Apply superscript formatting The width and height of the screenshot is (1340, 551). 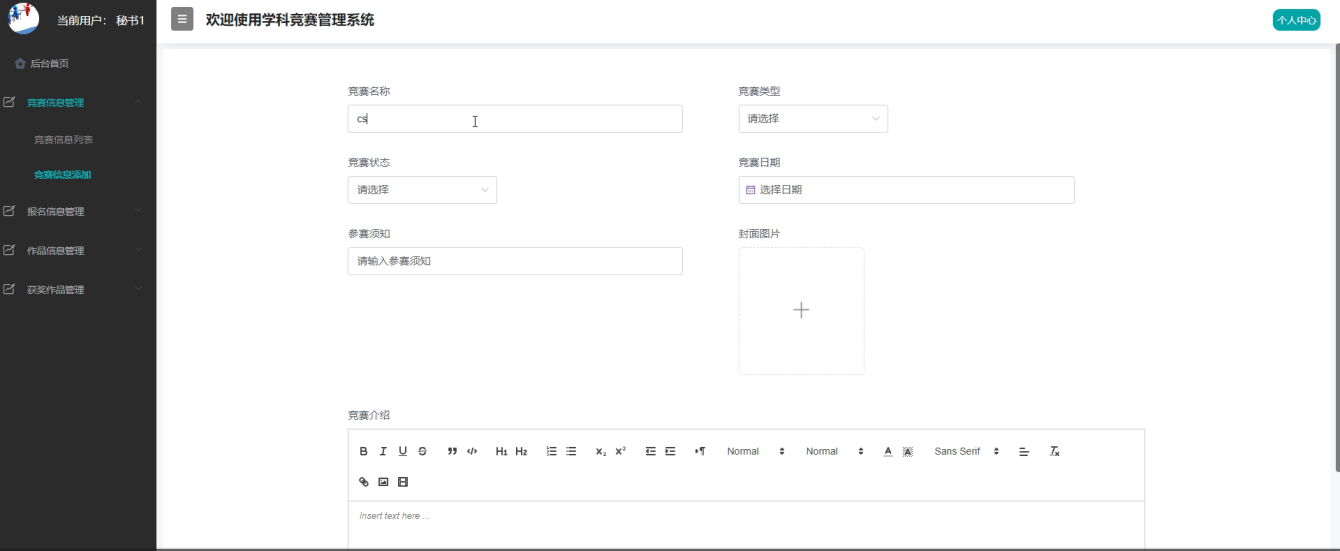(620, 452)
